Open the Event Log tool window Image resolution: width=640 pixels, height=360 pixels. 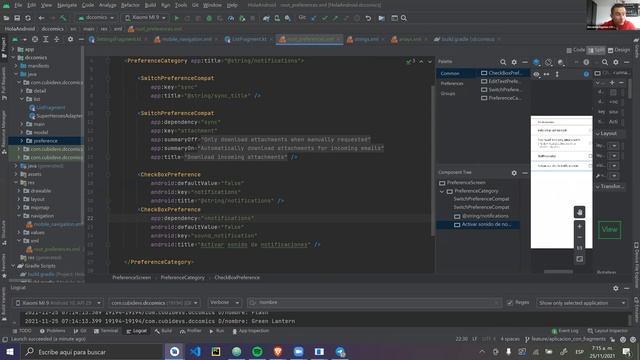click(x=565, y=331)
